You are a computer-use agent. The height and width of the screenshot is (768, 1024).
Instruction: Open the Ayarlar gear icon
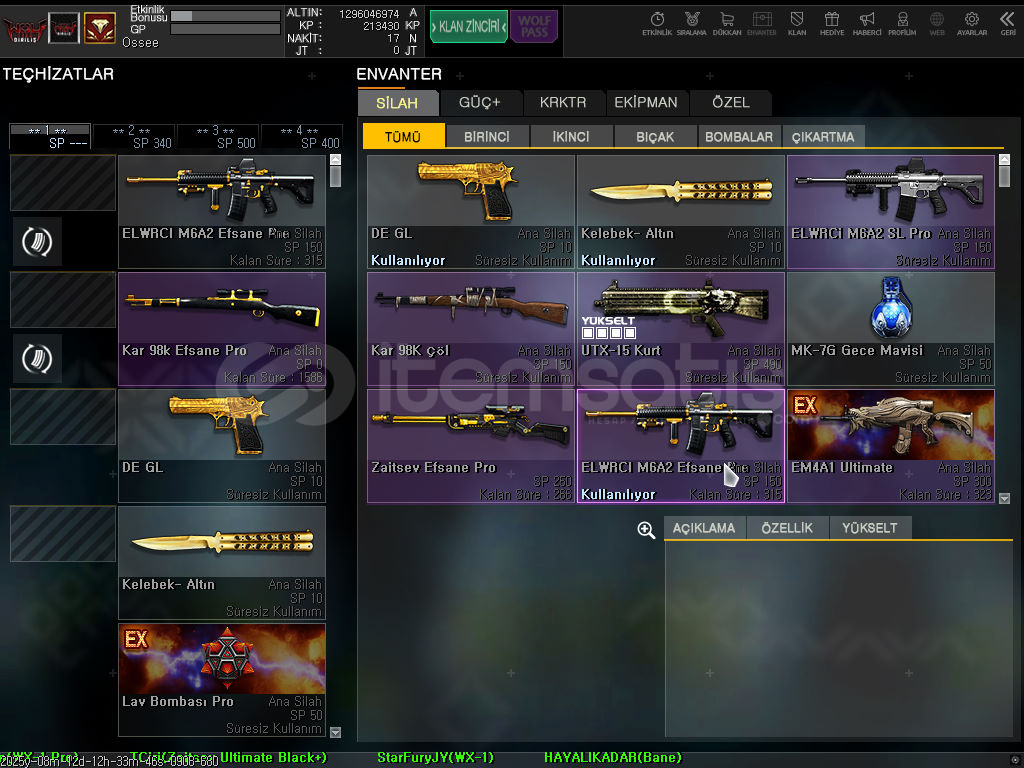tap(972, 23)
